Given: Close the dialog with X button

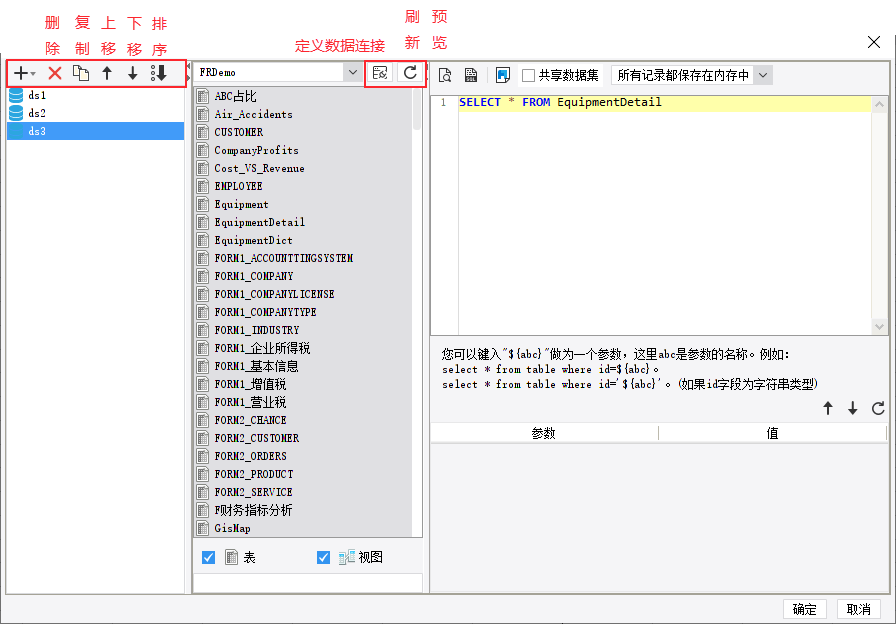Looking at the screenshot, I should click(874, 42).
